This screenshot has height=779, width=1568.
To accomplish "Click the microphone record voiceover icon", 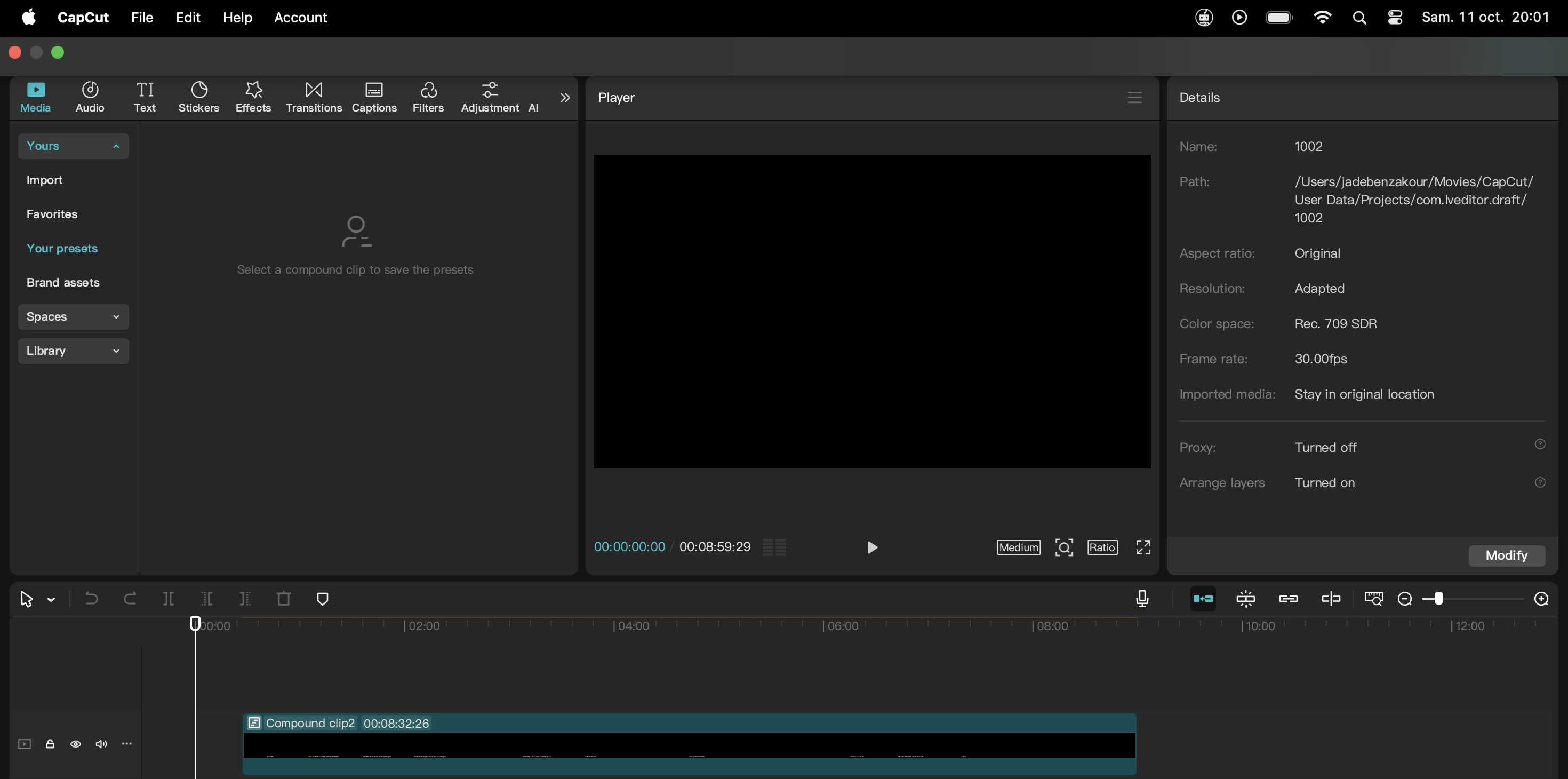I will (x=1142, y=599).
